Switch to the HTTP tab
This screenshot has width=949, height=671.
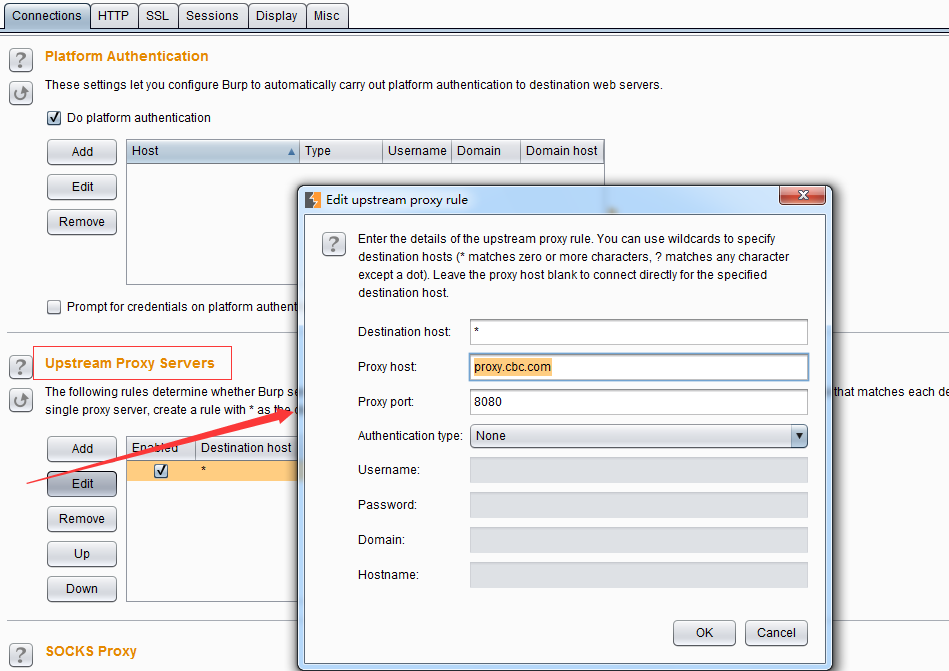click(x=113, y=15)
